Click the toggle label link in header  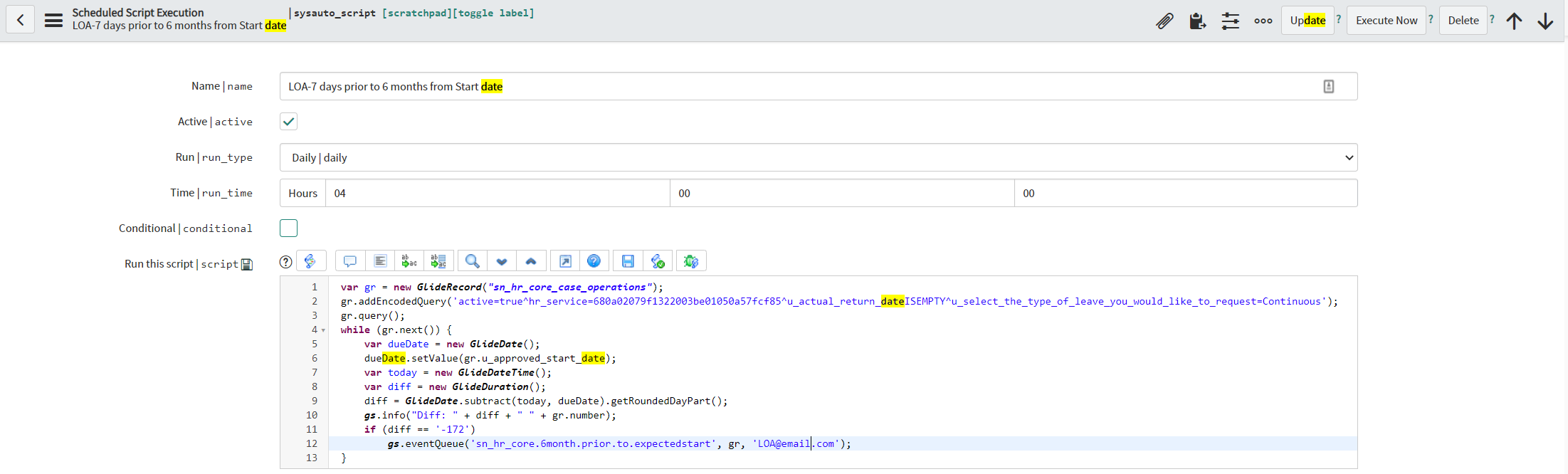[495, 13]
